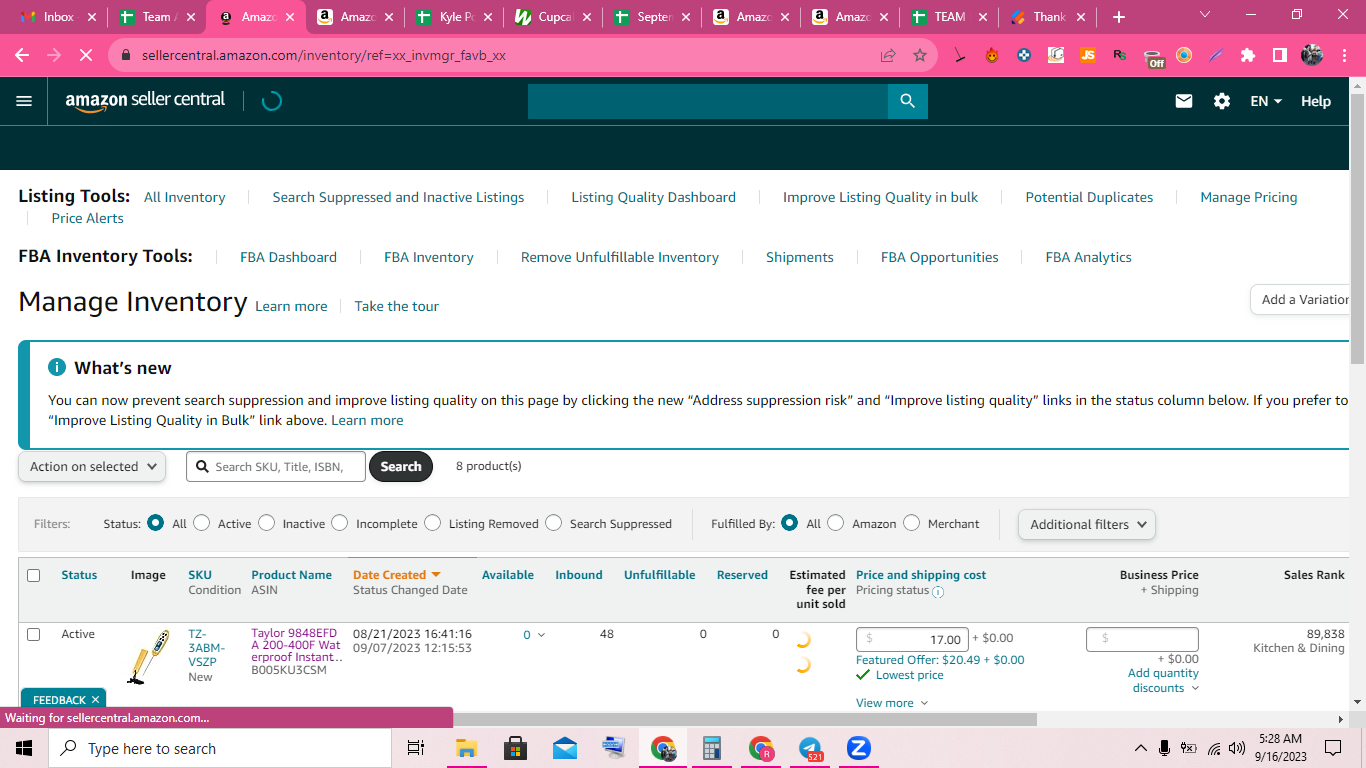The image size is (1366, 768).
Task: Open Windows notification center icon
Action: pyautogui.click(x=1333, y=748)
